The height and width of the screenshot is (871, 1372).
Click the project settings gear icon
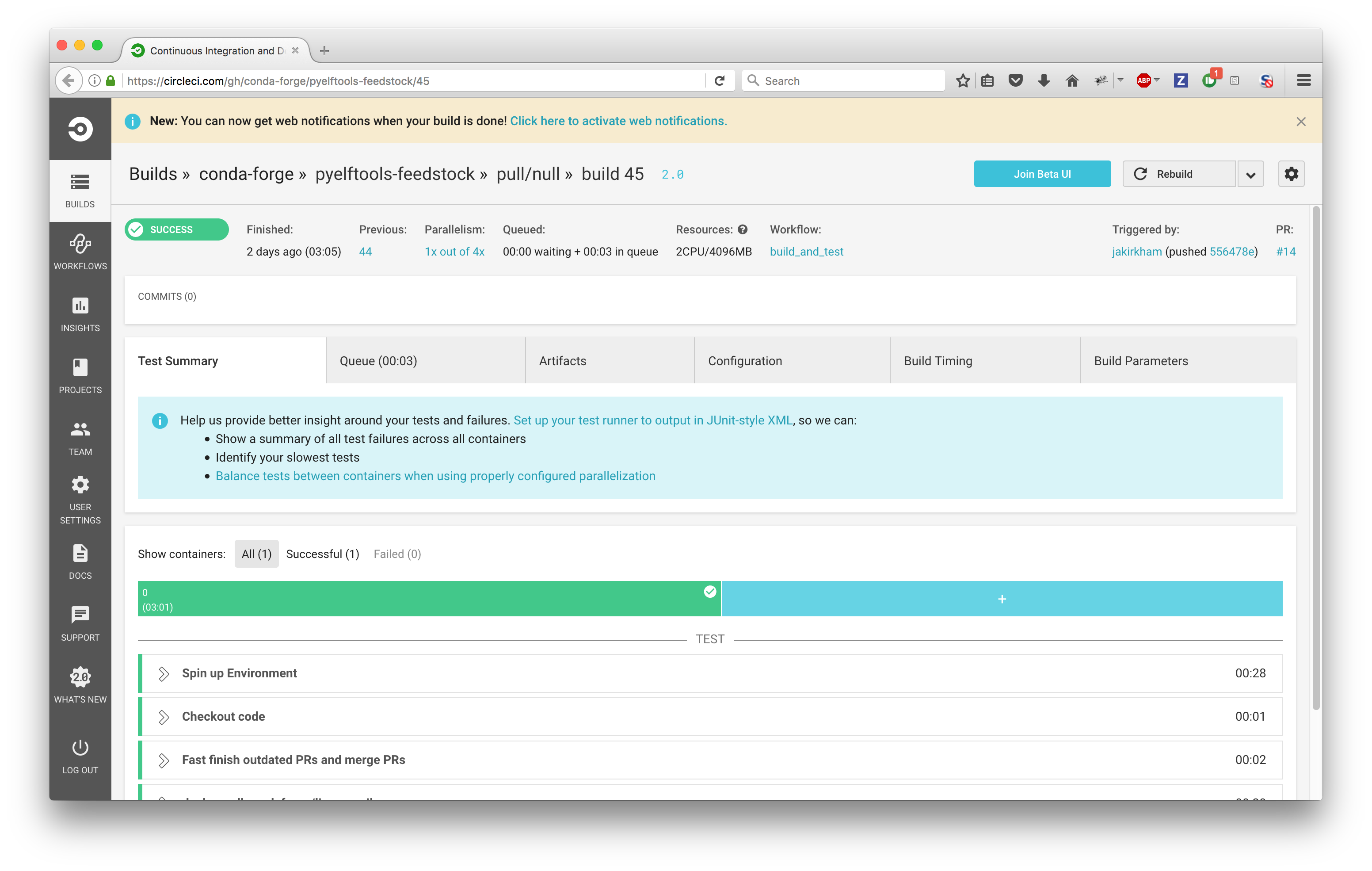pyautogui.click(x=1291, y=174)
